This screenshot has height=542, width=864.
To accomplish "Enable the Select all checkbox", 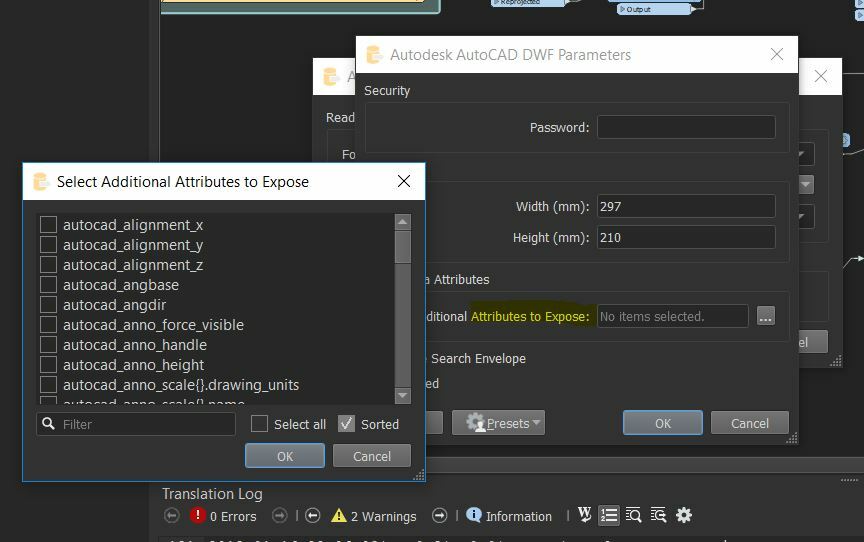I will [259, 424].
